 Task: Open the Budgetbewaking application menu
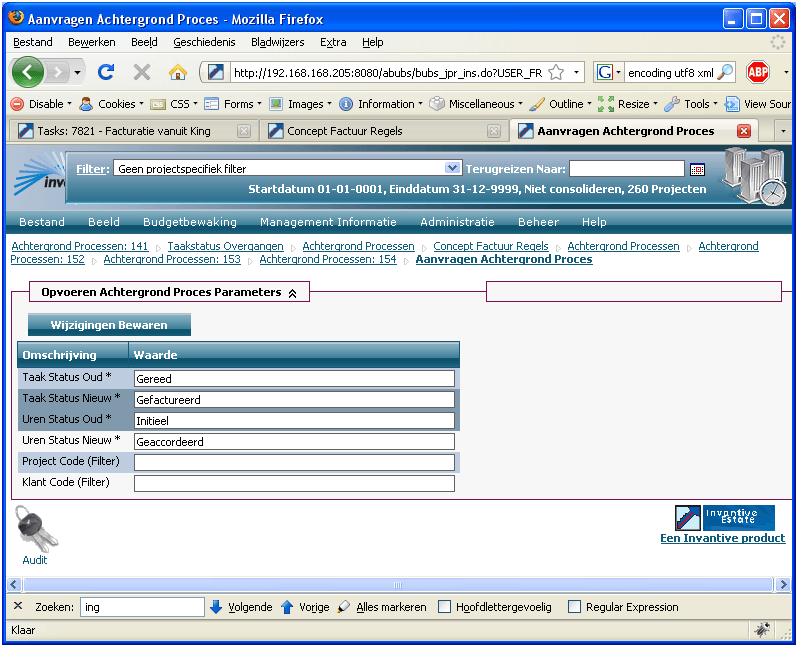(190, 222)
